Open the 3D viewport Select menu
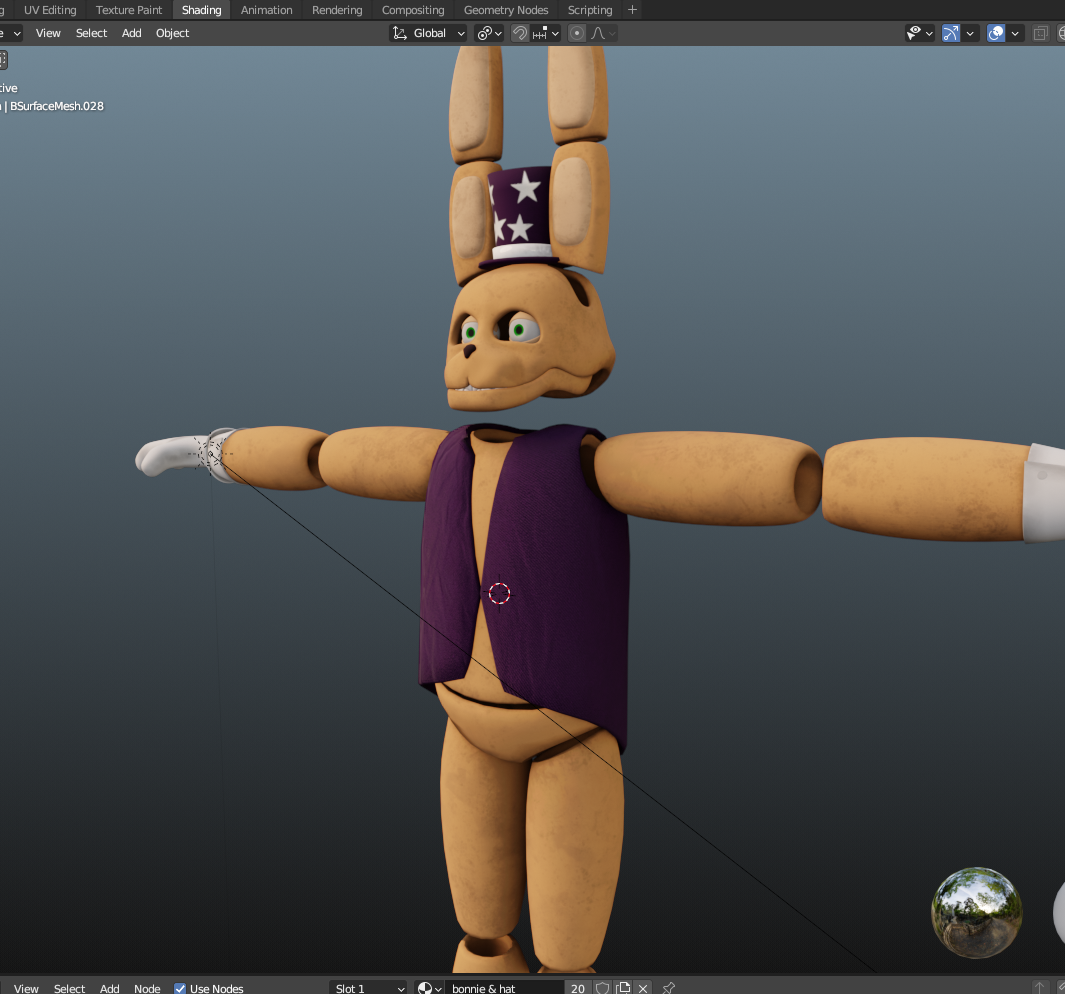Image resolution: width=1065 pixels, height=994 pixels. 91,33
